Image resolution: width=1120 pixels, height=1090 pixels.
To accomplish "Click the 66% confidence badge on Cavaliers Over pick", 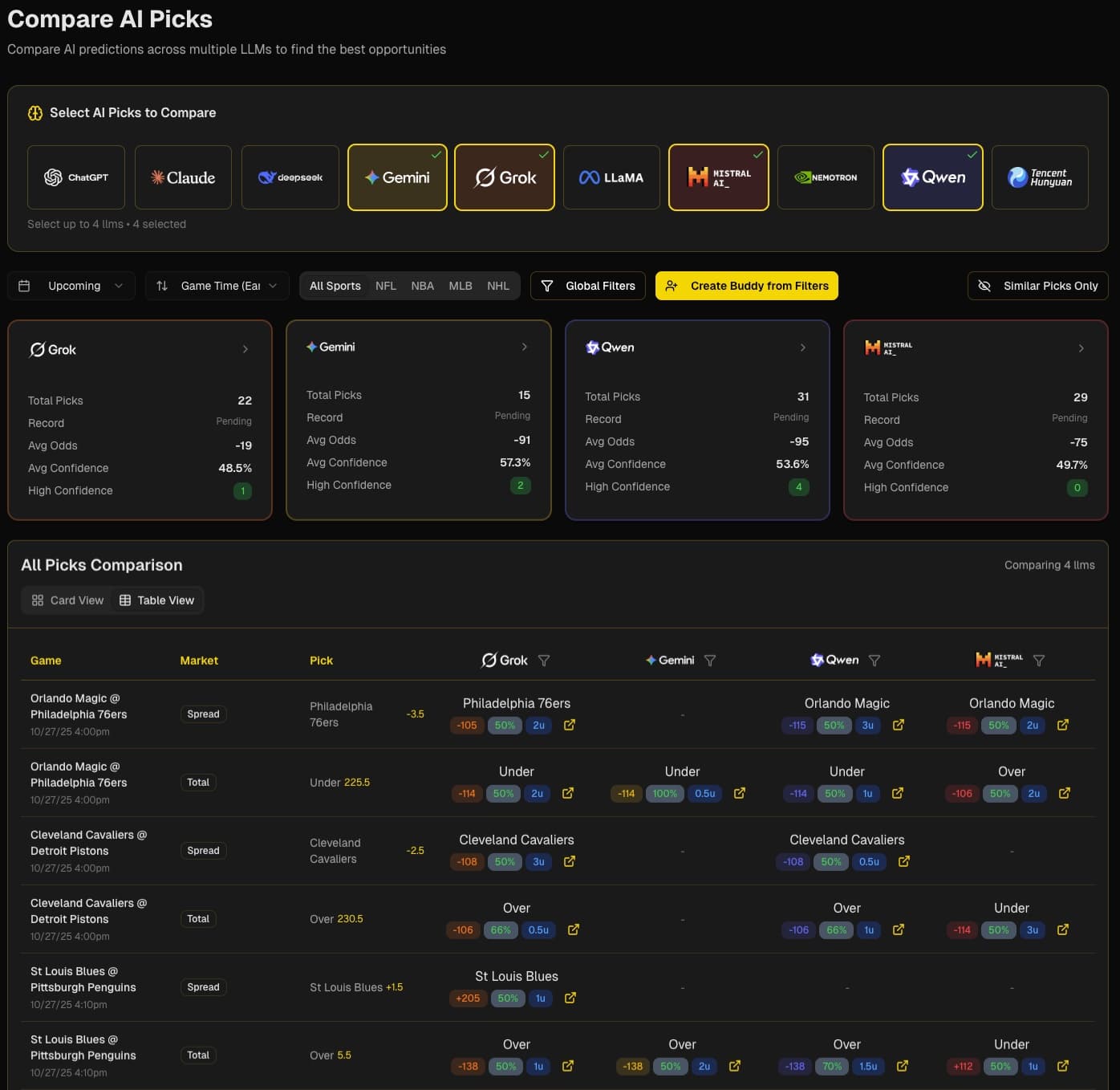I will pyautogui.click(x=500, y=929).
